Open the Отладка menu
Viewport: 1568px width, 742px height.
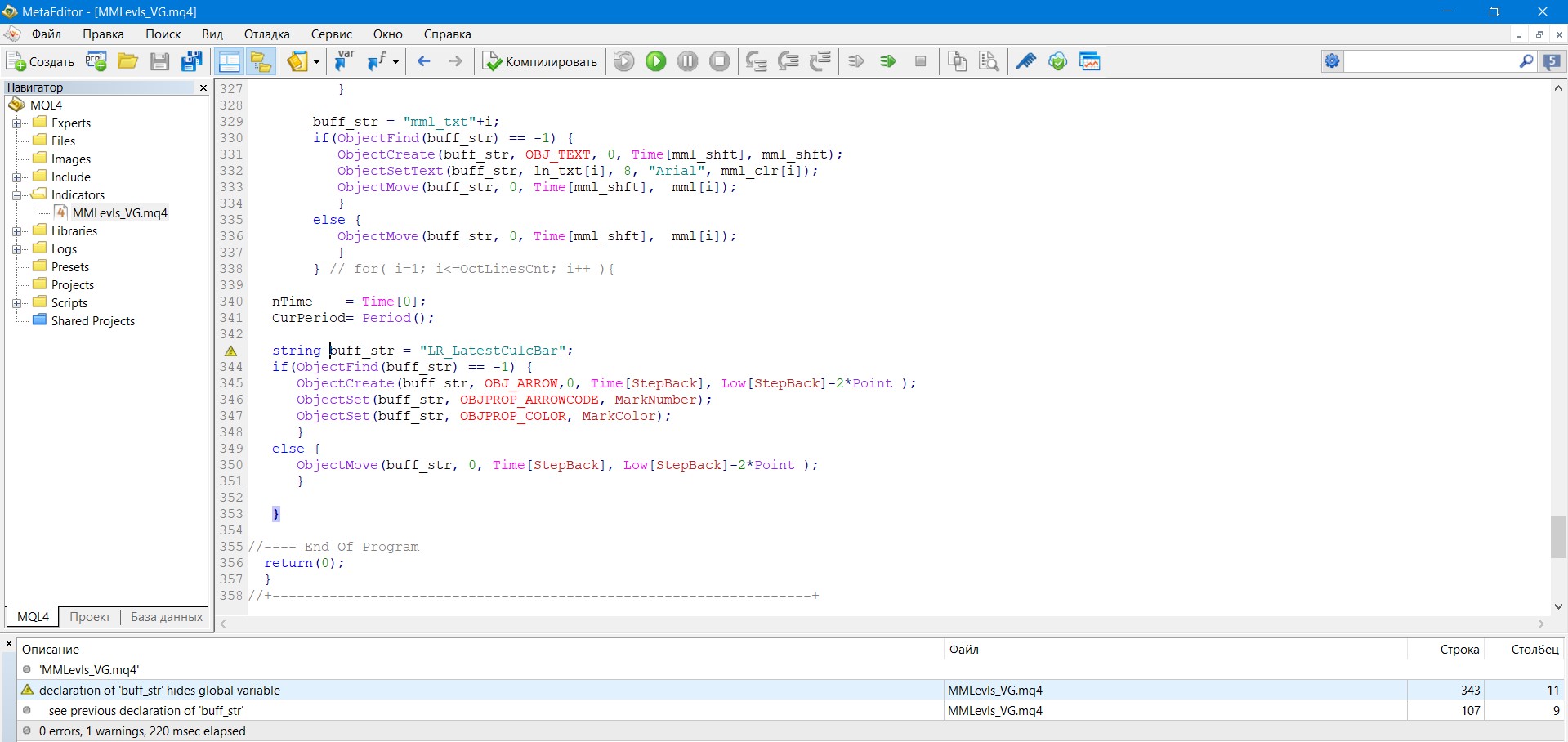pos(267,34)
